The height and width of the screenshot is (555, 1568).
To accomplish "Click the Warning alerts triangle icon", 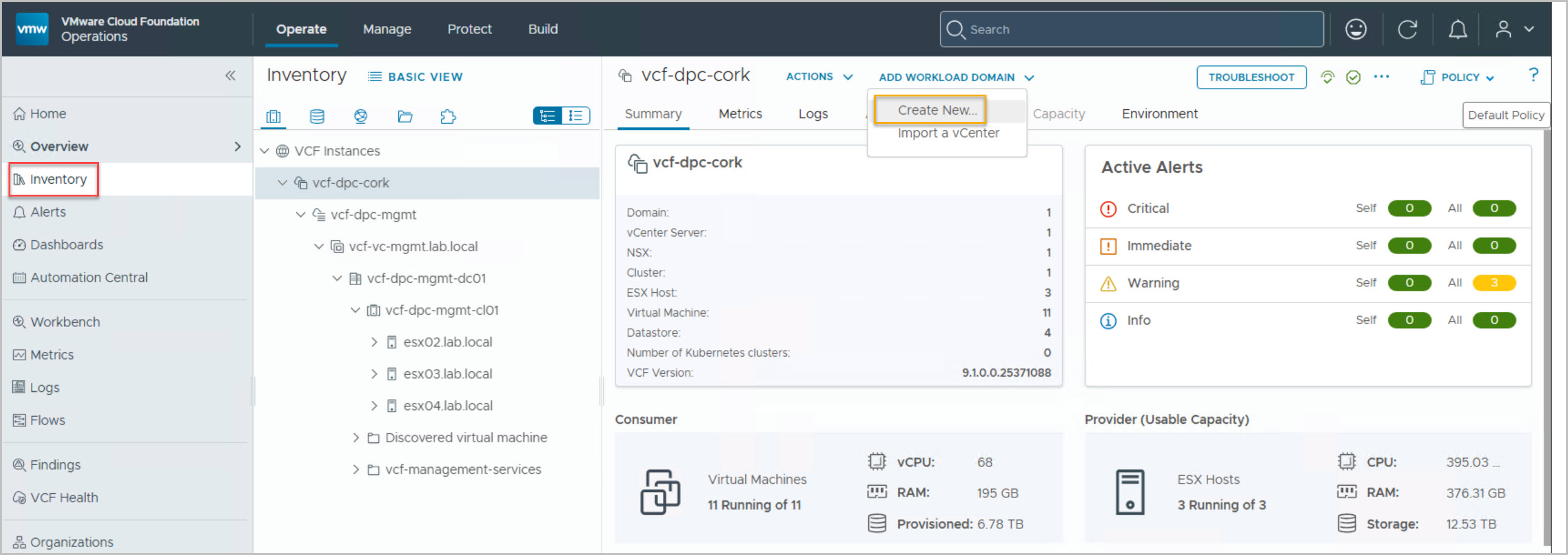I will click(1108, 283).
